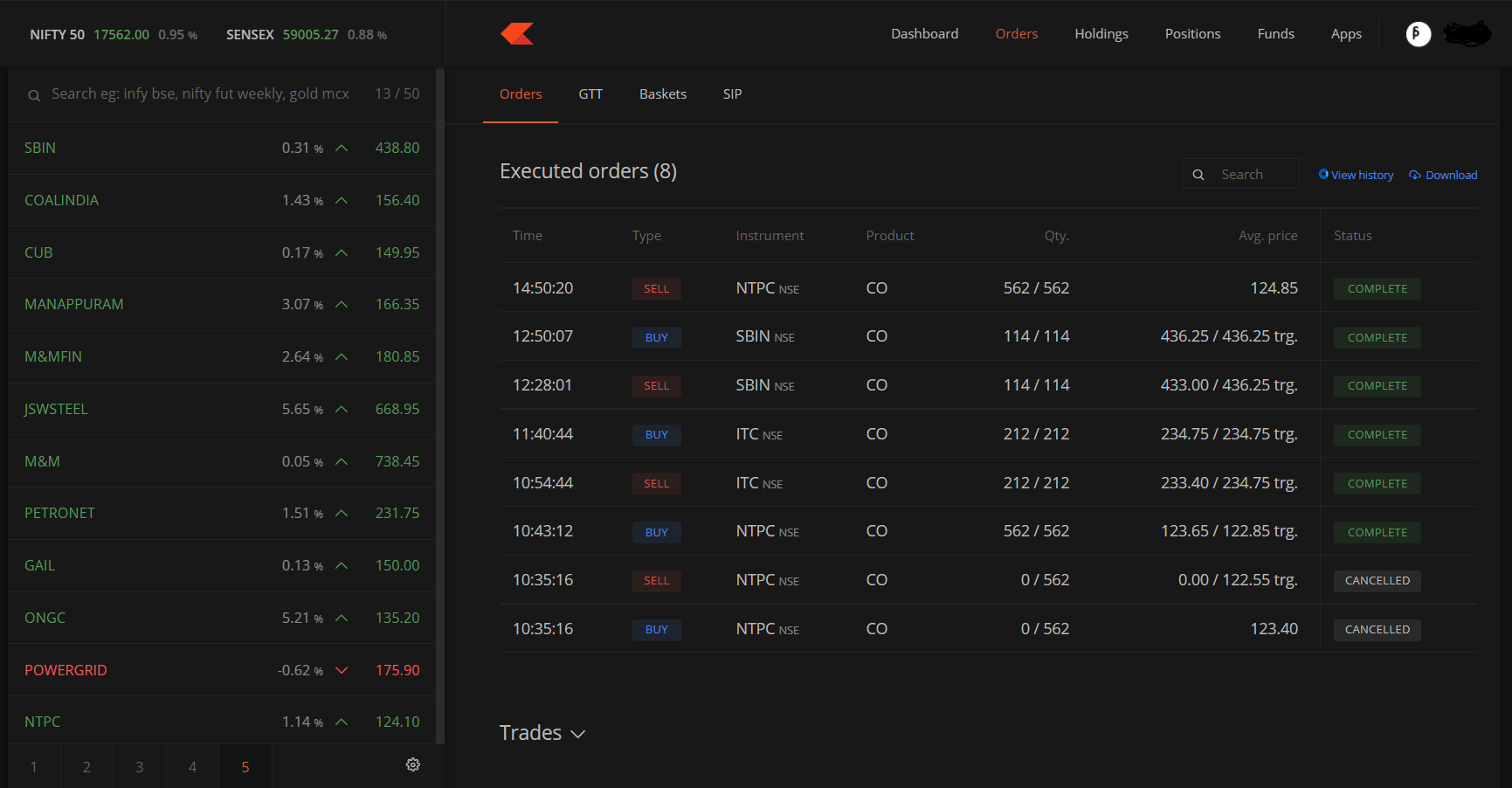Click the down arrow next to POWERGRID
Image resolution: width=1512 pixels, height=788 pixels.
pos(342,671)
